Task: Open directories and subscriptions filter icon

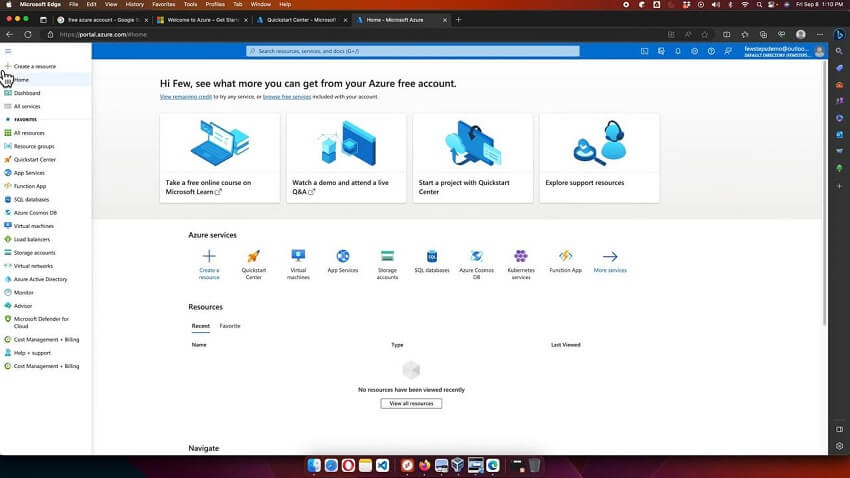Action: coord(661,51)
